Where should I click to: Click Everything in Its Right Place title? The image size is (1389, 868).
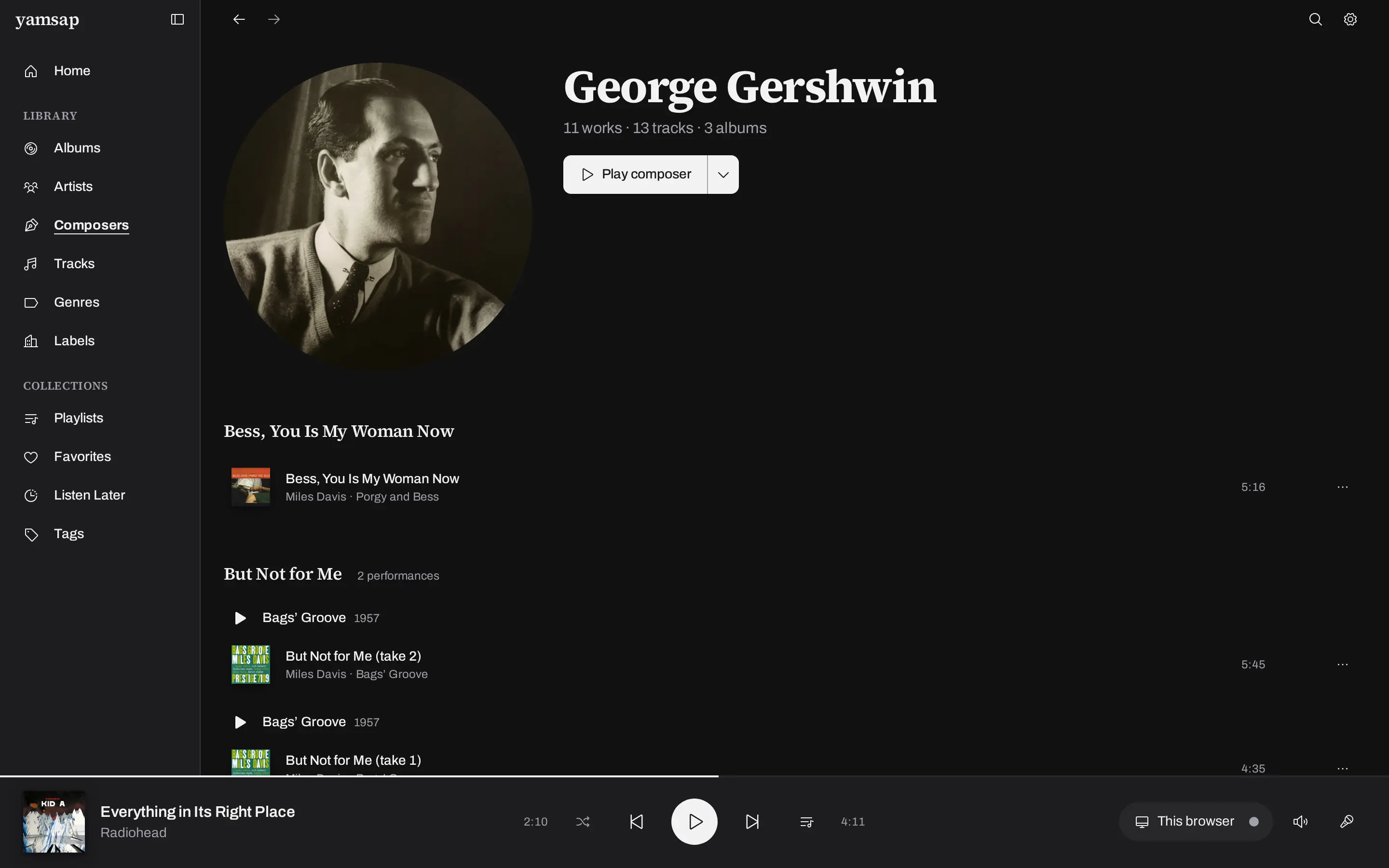(197, 812)
